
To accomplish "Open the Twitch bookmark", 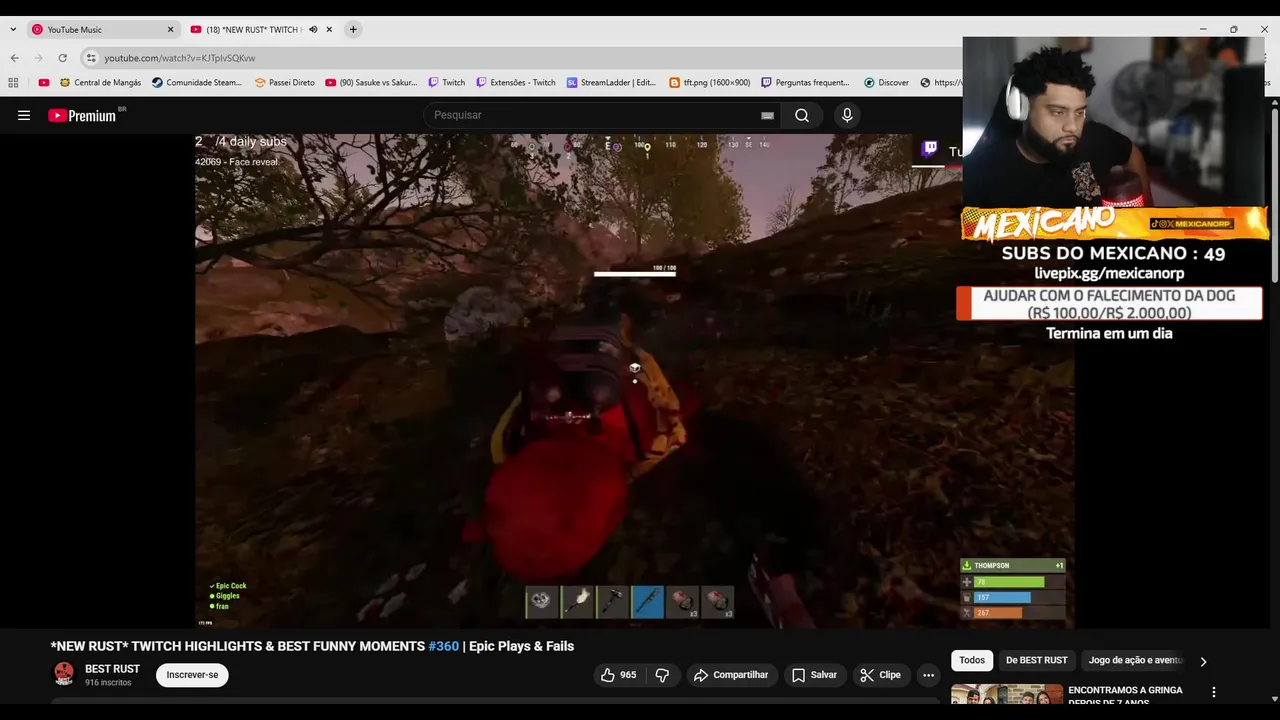I will pos(447,83).
